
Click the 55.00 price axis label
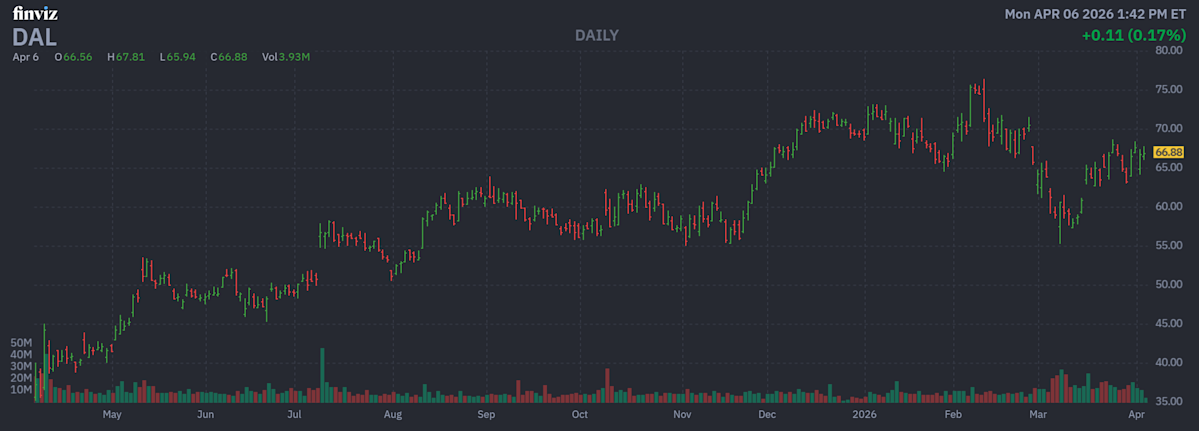click(1169, 245)
